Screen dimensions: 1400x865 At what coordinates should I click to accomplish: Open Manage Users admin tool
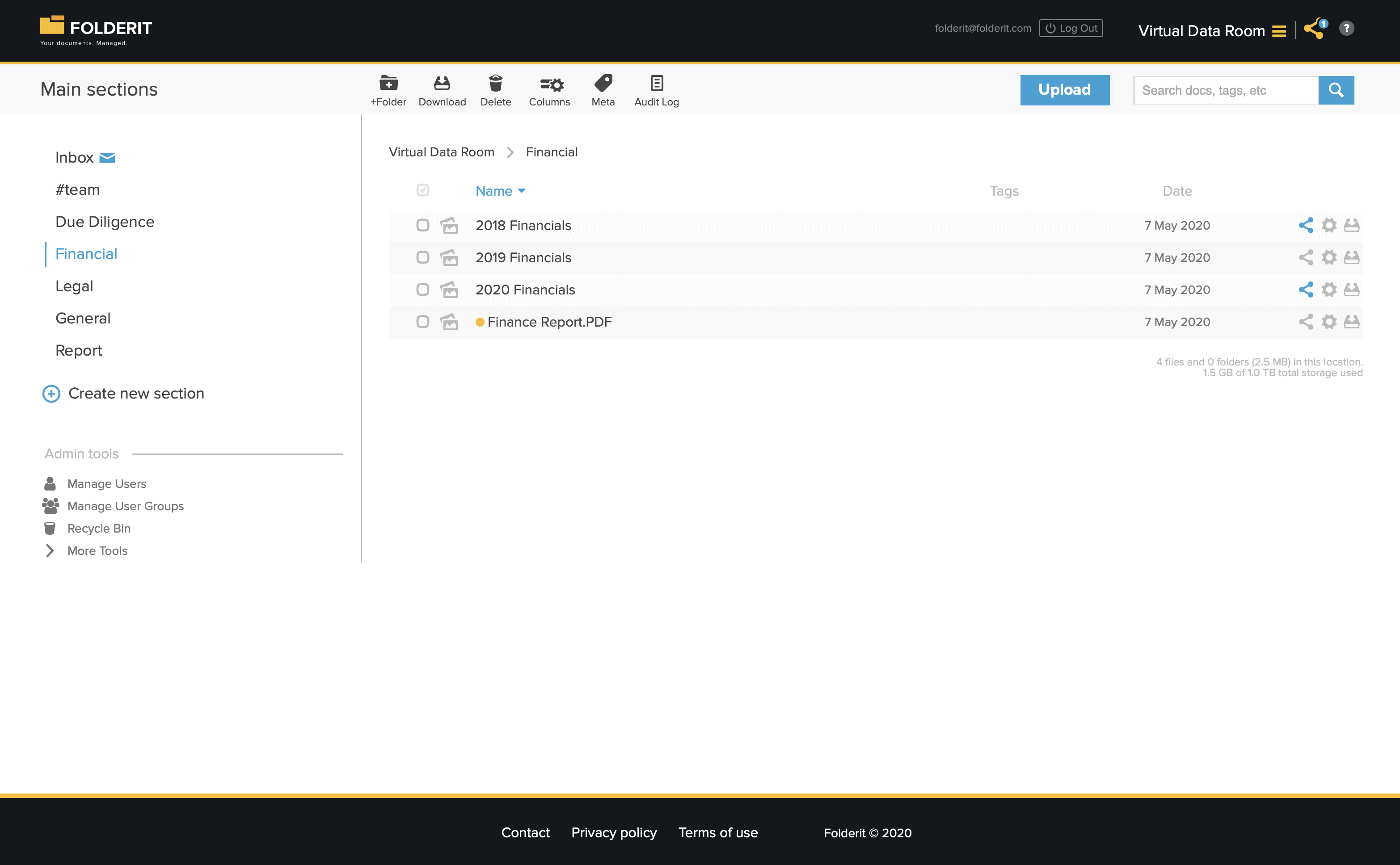pyautogui.click(x=107, y=484)
